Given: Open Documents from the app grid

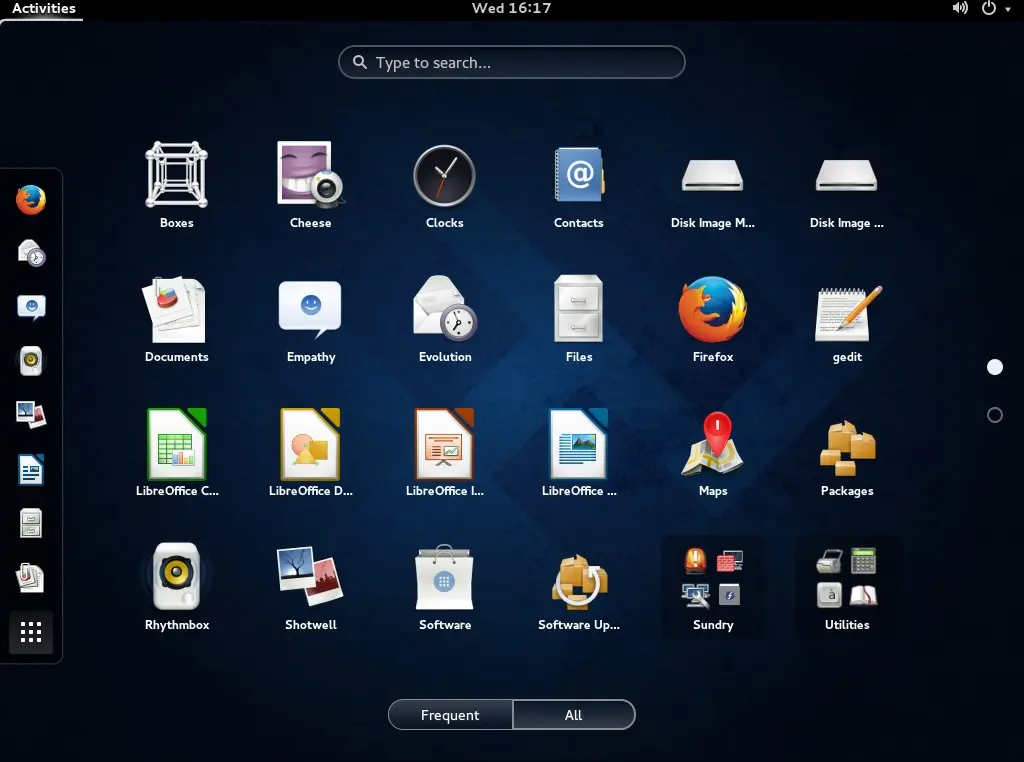Looking at the screenshot, I should click(176, 320).
